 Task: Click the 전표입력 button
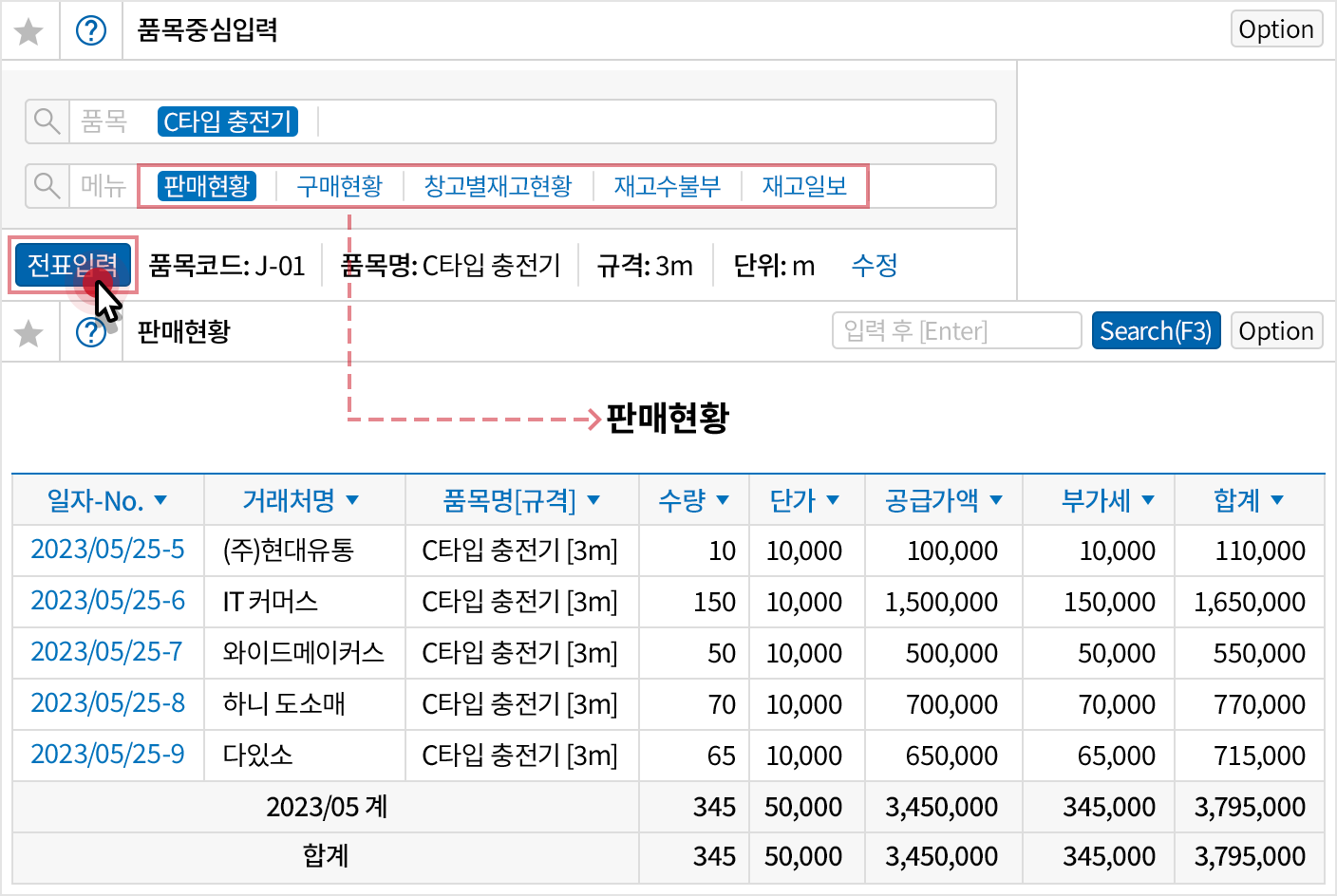(x=72, y=265)
